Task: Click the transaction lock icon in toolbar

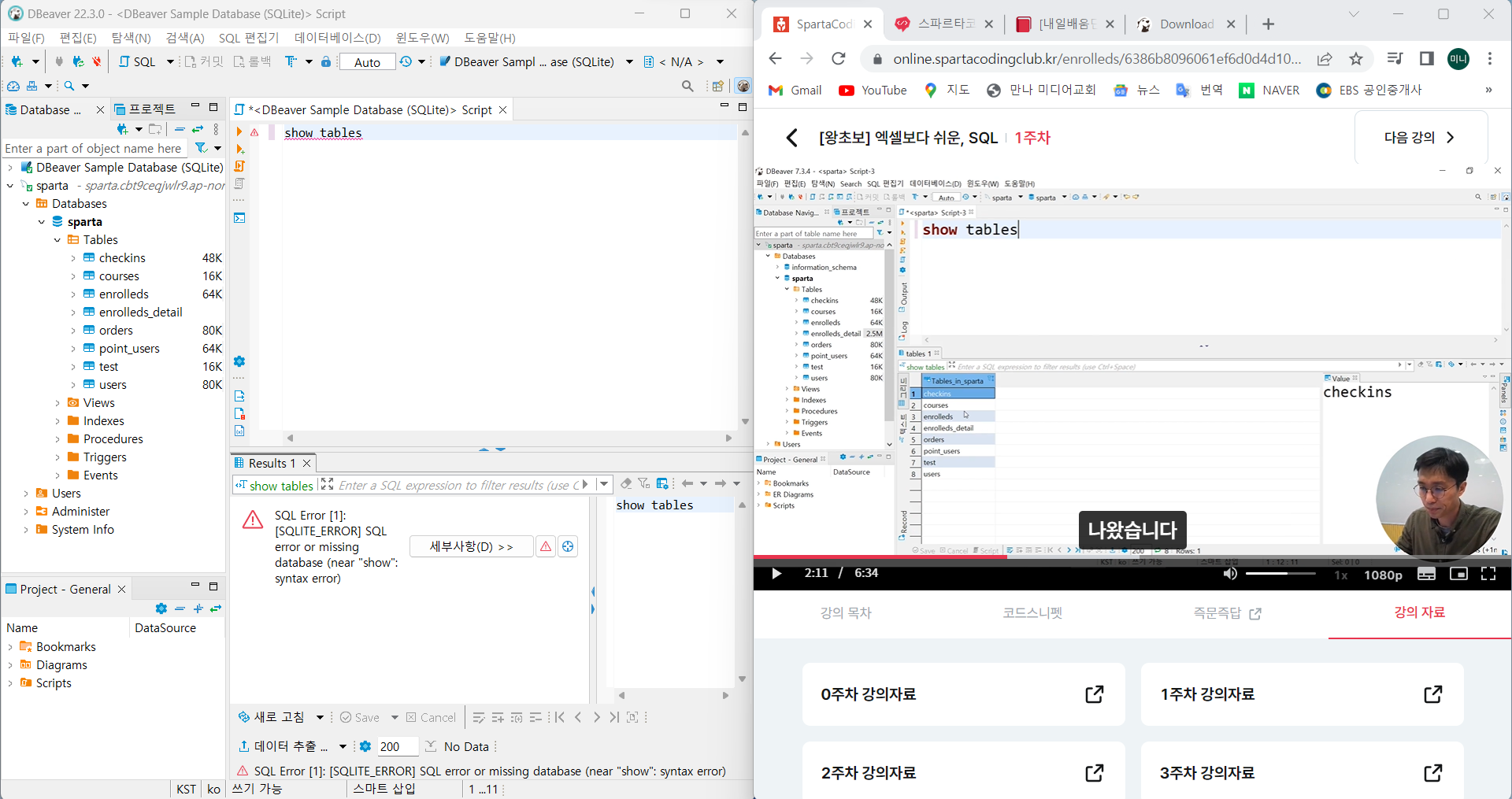Action: pyautogui.click(x=326, y=61)
